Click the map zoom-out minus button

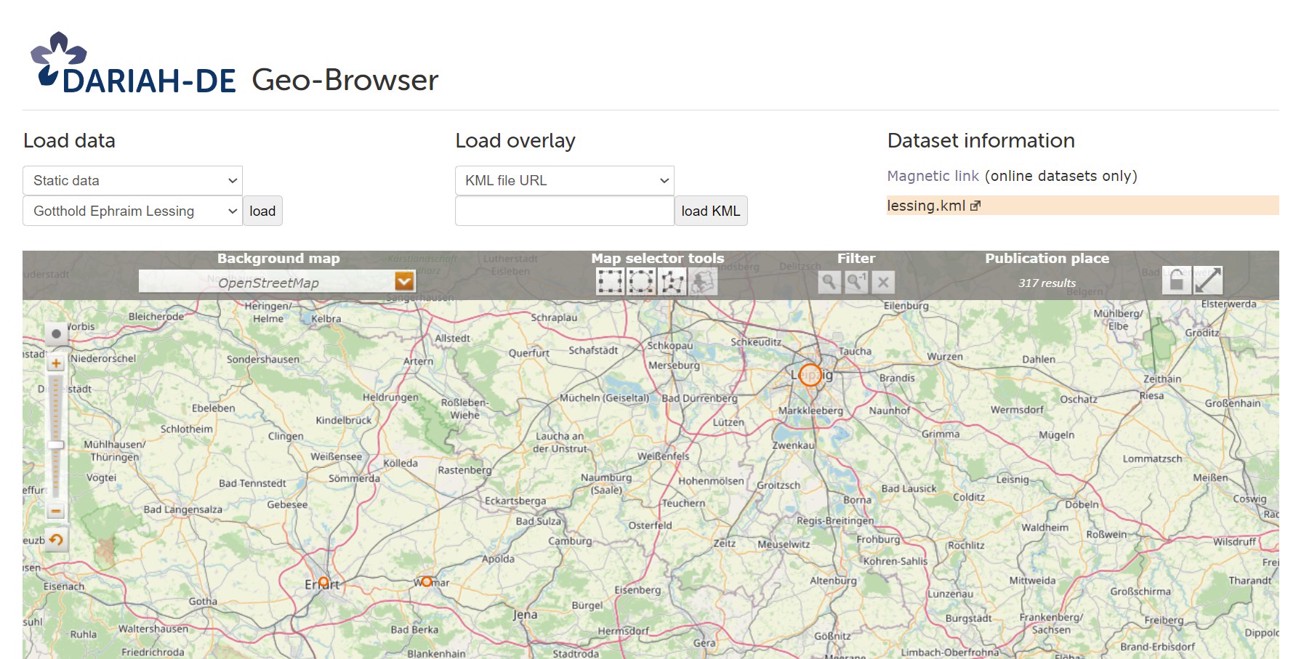(x=56, y=511)
